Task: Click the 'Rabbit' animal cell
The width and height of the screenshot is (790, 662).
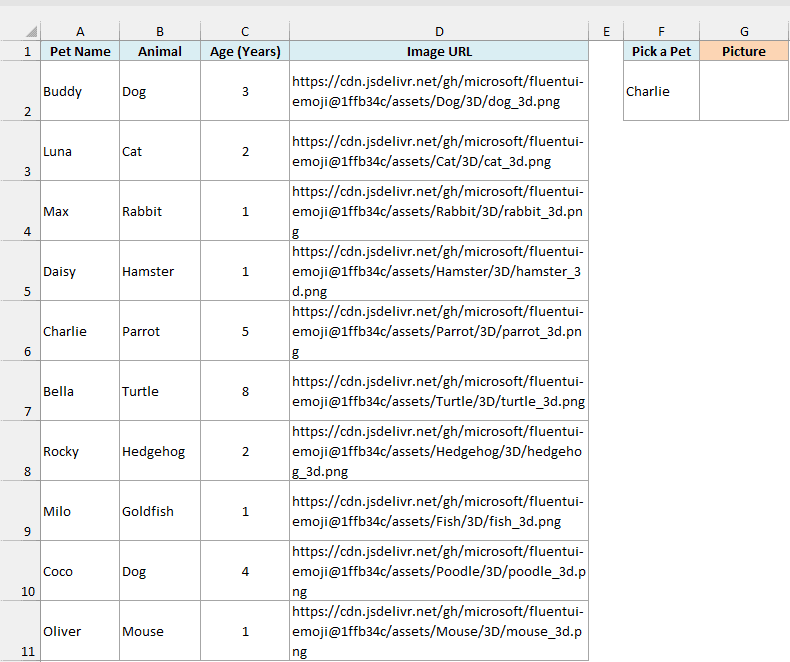Action: [x=160, y=211]
